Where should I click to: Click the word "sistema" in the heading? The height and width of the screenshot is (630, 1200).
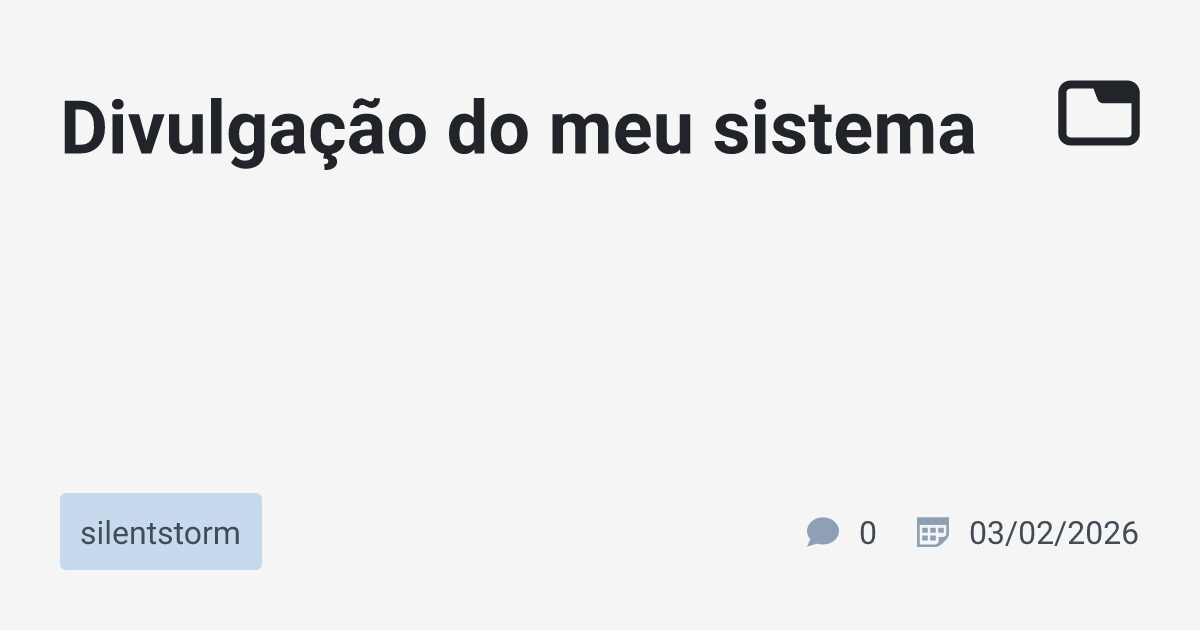(x=843, y=130)
